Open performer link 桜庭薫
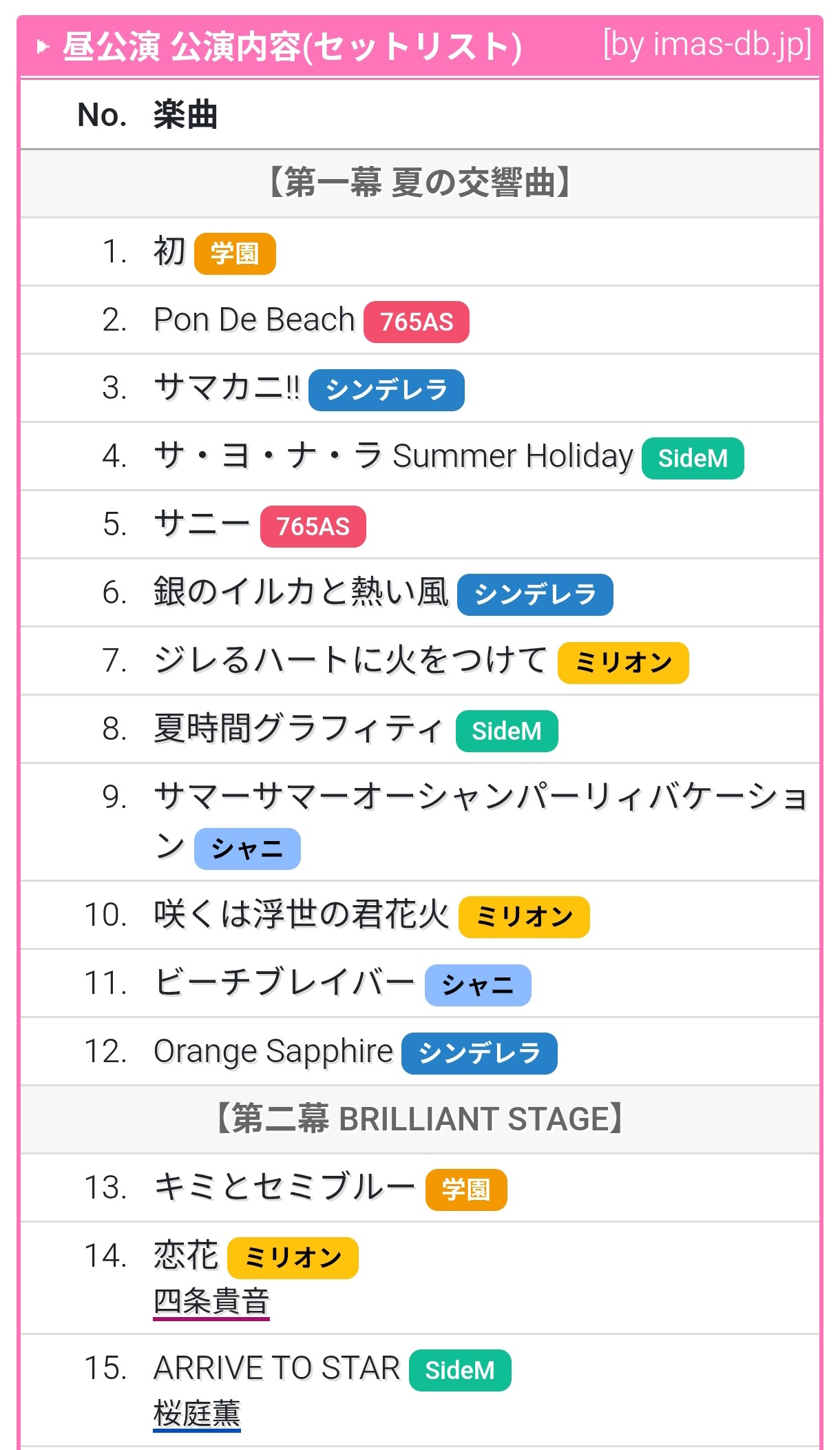This screenshot has height=1450, width=840. (197, 1413)
